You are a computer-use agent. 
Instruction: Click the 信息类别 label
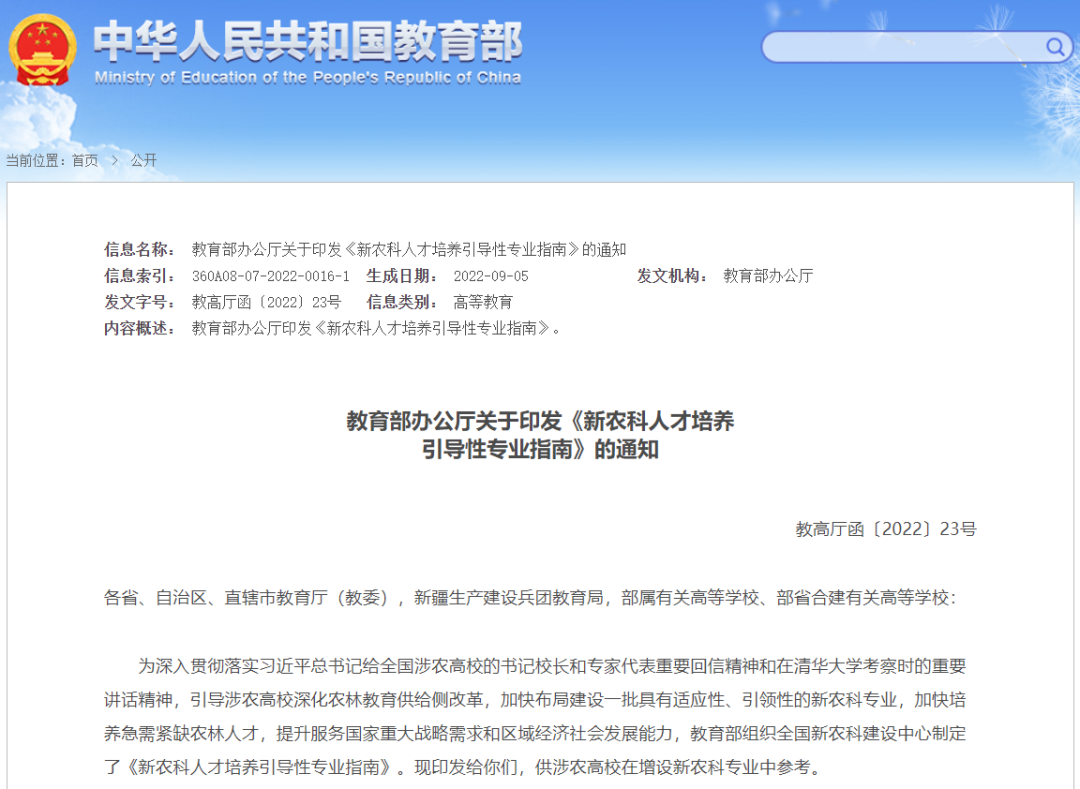[402, 302]
